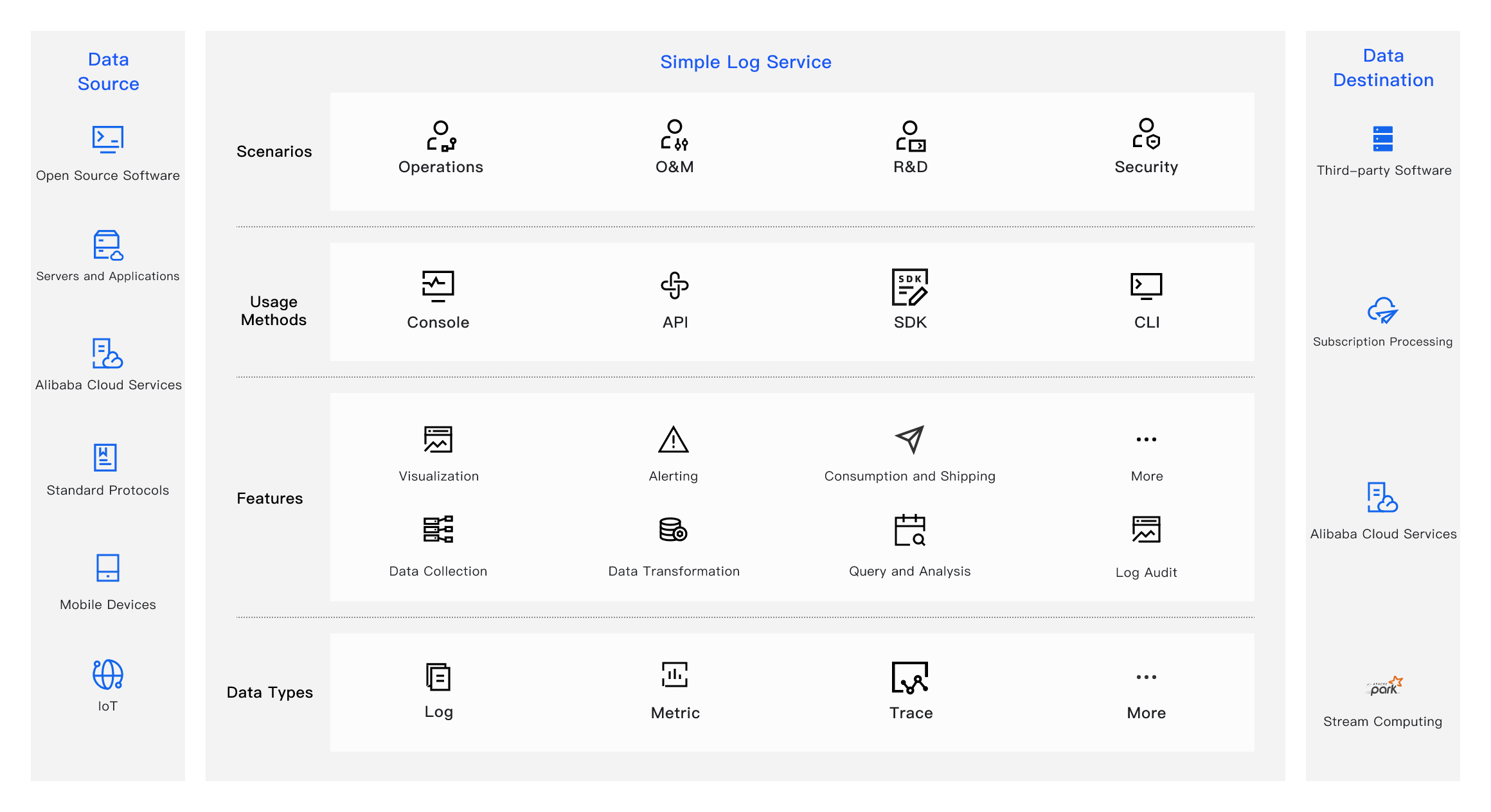The width and height of the screenshot is (1491, 812).
Task: Click the Simple Log Service title
Action: pos(745,62)
